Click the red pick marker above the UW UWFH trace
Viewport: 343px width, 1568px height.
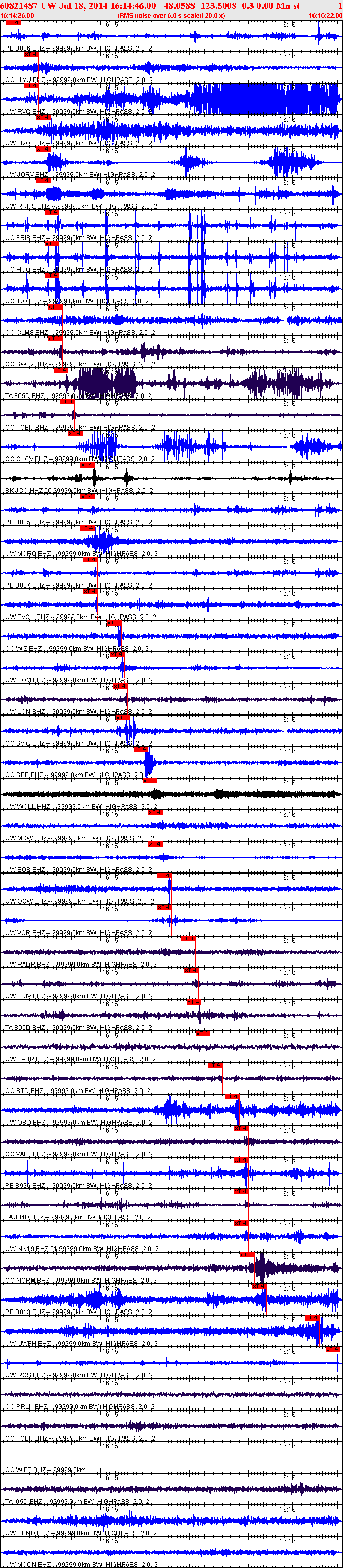click(x=312, y=1318)
